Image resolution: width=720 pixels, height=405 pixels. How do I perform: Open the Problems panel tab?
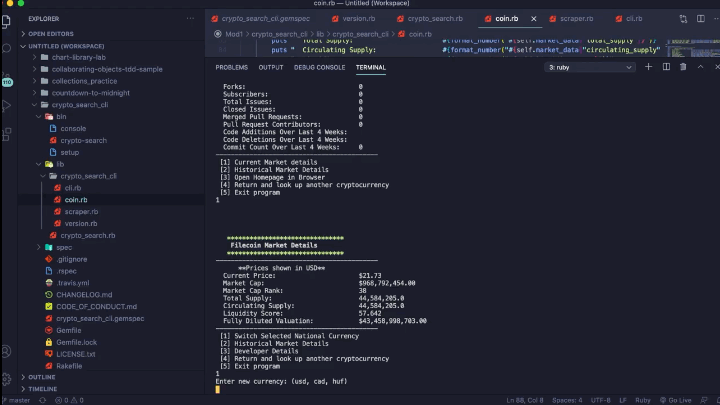pos(231,68)
